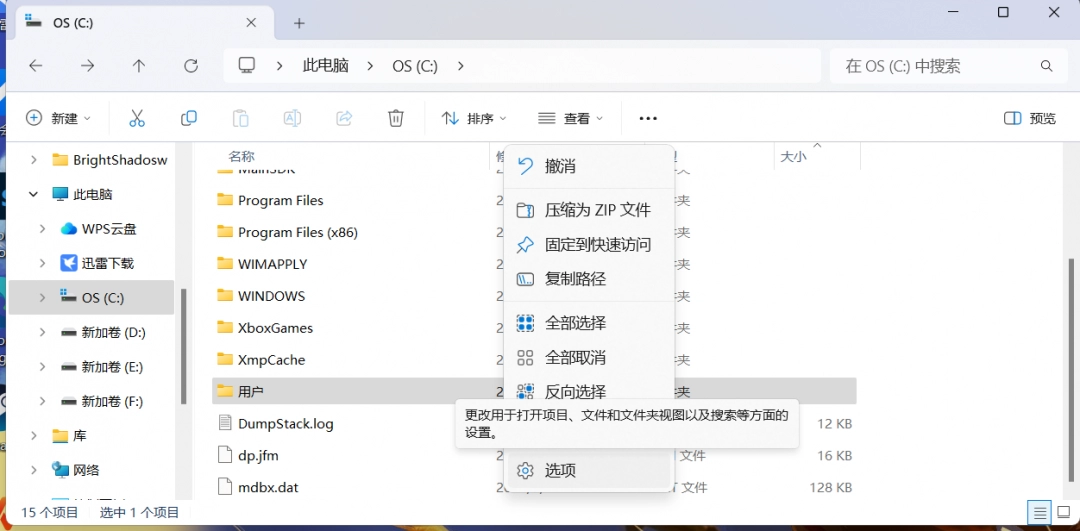Collapse the 此电脑 tree node
1080x531 pixels.
pyautogui.click(x=33, y=194)
